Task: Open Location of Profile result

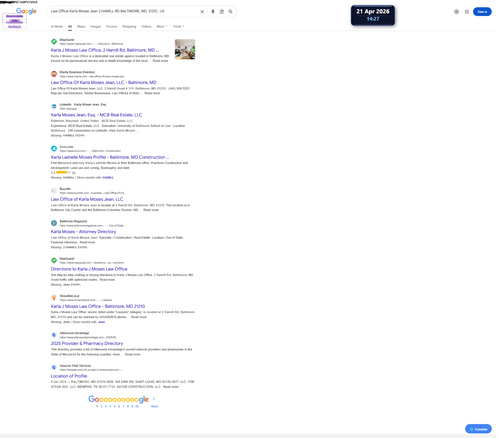Action: pyautogui.click(x=69, y=376)
